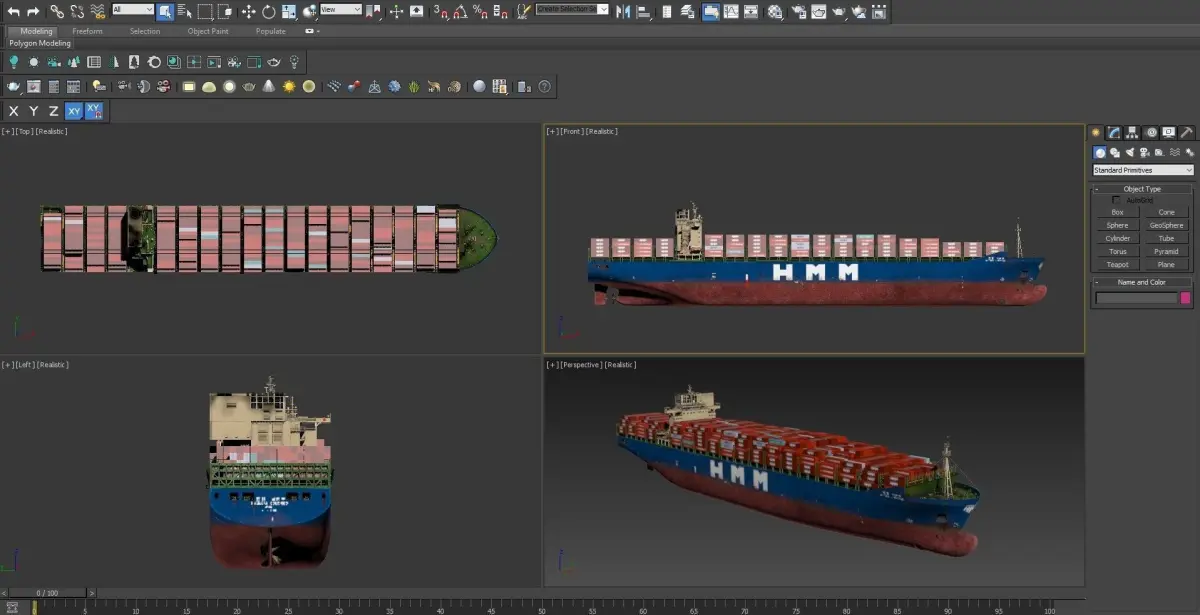The width and height of the screenshot is (1200, 615).
Task: Open the selection filter 'All' dropdown
Action: (133, 10)
